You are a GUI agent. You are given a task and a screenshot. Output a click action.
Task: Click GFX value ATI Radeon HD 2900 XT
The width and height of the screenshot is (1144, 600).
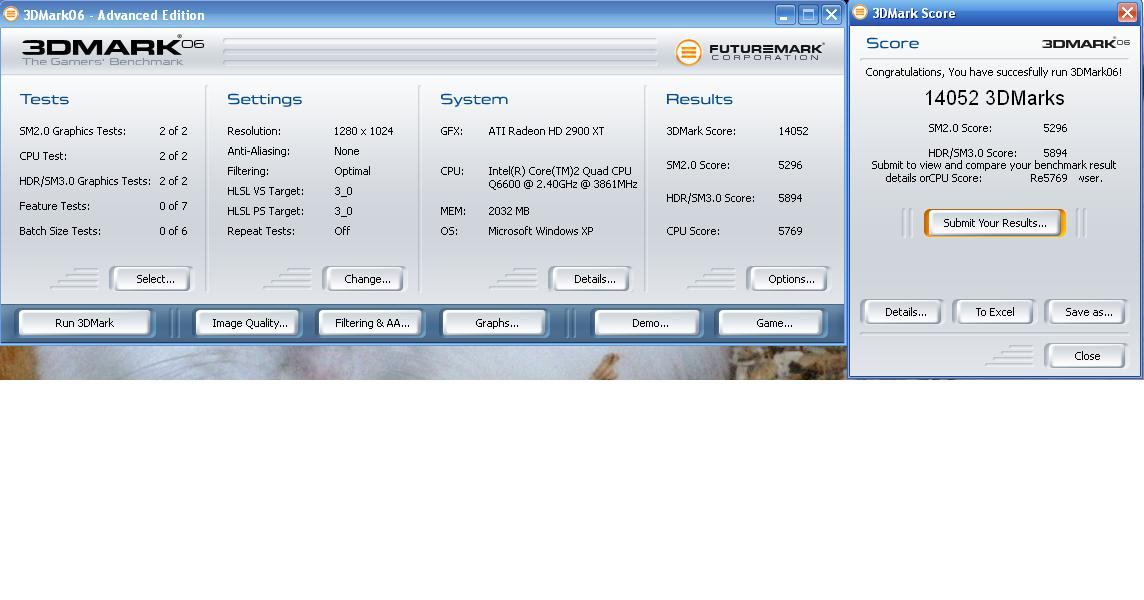tap(546, 131)
